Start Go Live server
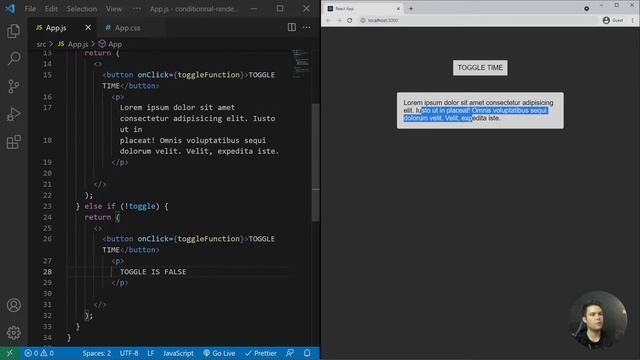 [x=219, y=353]
